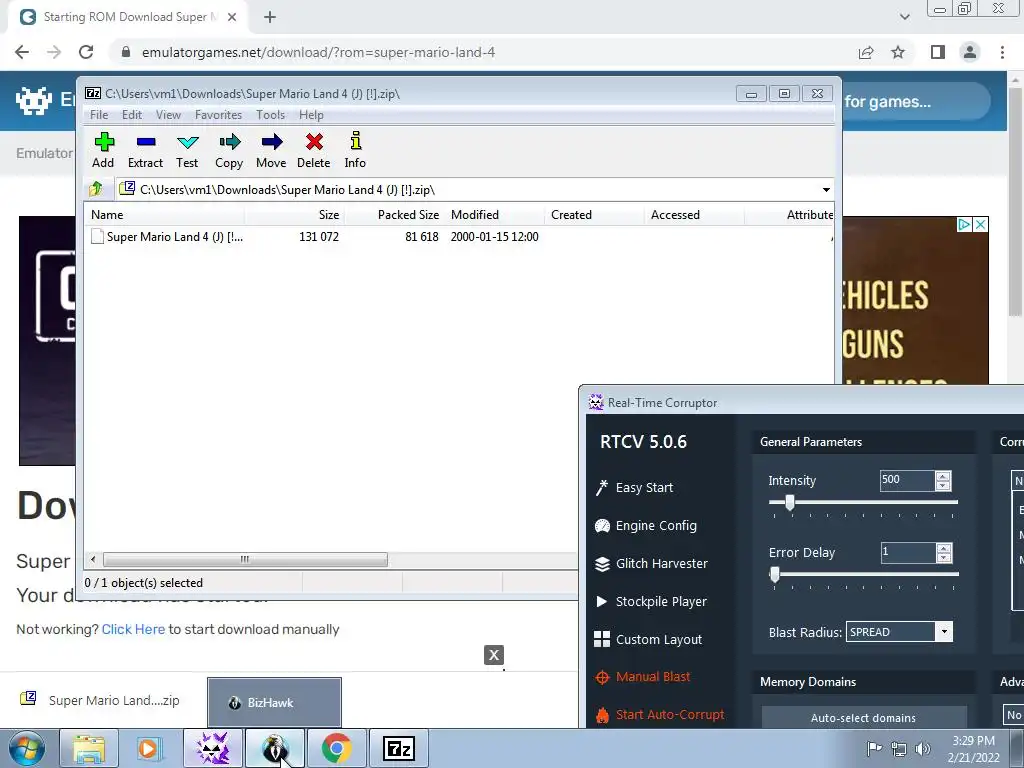Viewport: 1024px width, 768px height.
Task: Open the downloaded Super Mario Land zip
Action: 100,700
